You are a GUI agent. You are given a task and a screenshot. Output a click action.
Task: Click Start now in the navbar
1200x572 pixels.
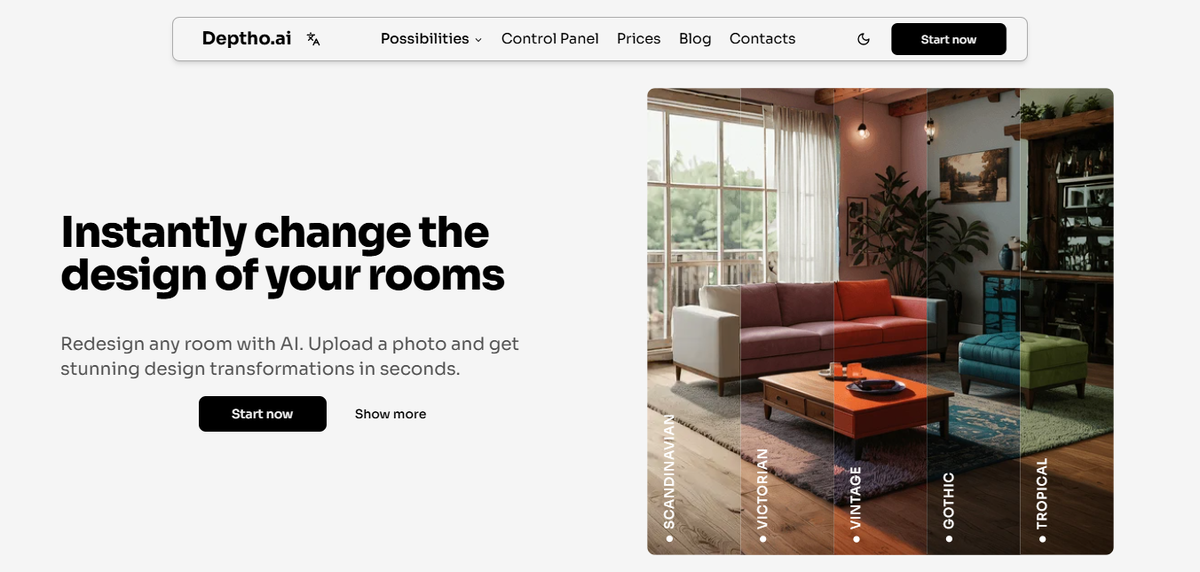pos(949,39)
